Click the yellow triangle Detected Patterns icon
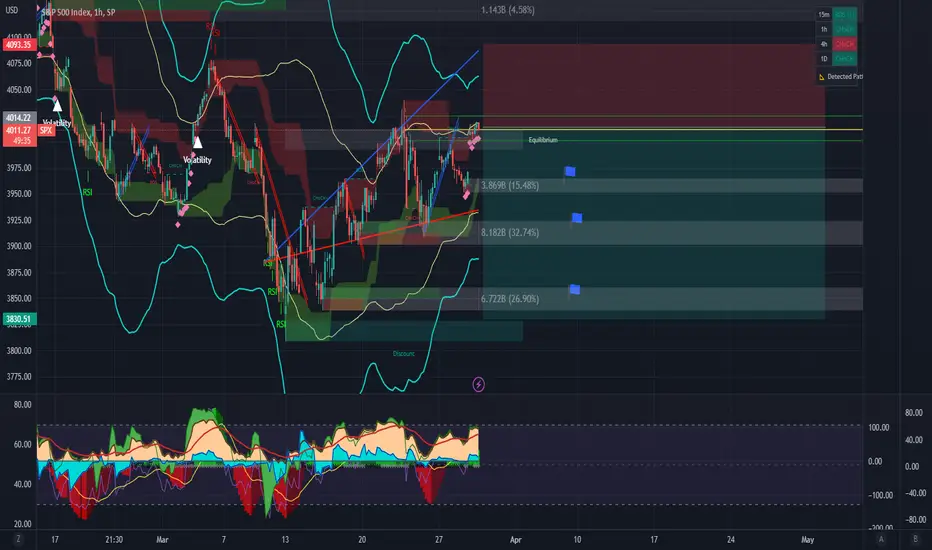932x550 pixels. (x=822, y=77)
